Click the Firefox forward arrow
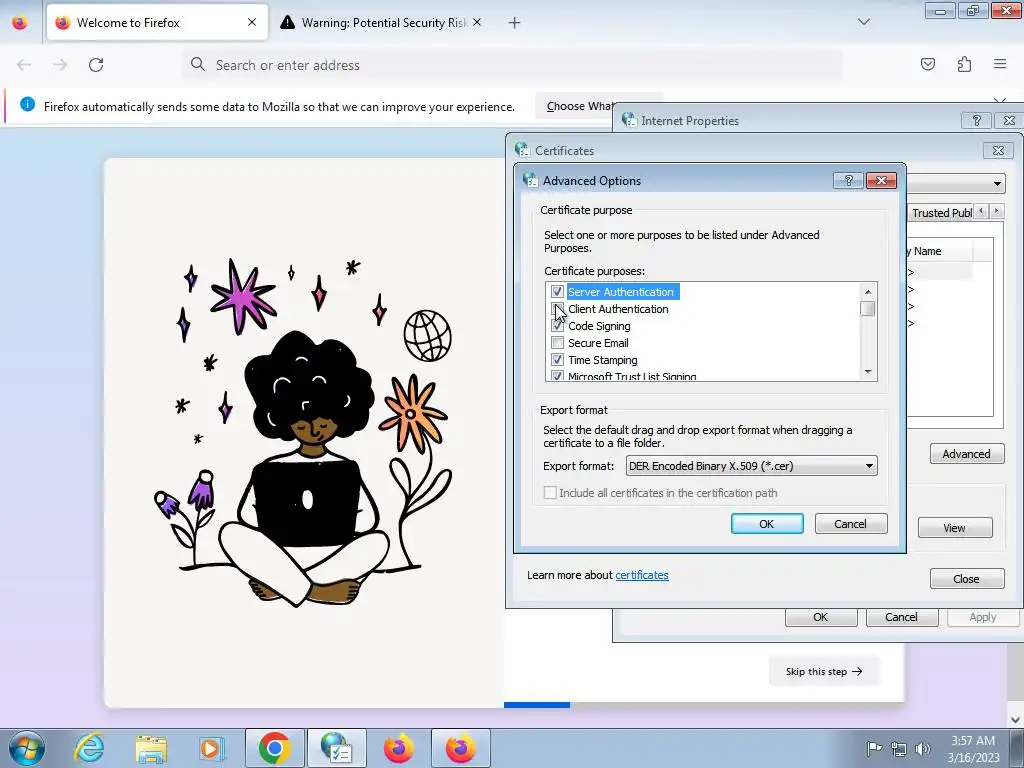1024x768 pixels. click(60, 65)
